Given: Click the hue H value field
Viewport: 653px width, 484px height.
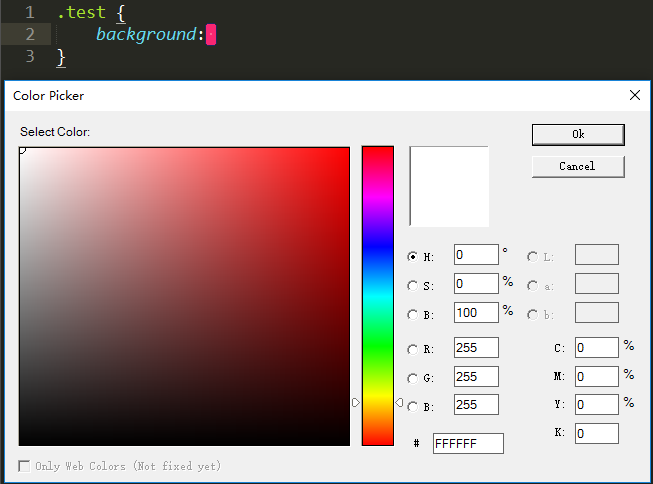Looking at the screenshot, I should [x=476, y=255].
